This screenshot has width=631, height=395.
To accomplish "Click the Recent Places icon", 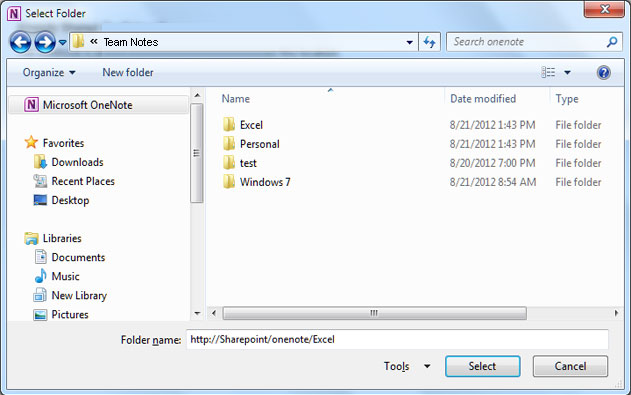I will click(40, 181).
